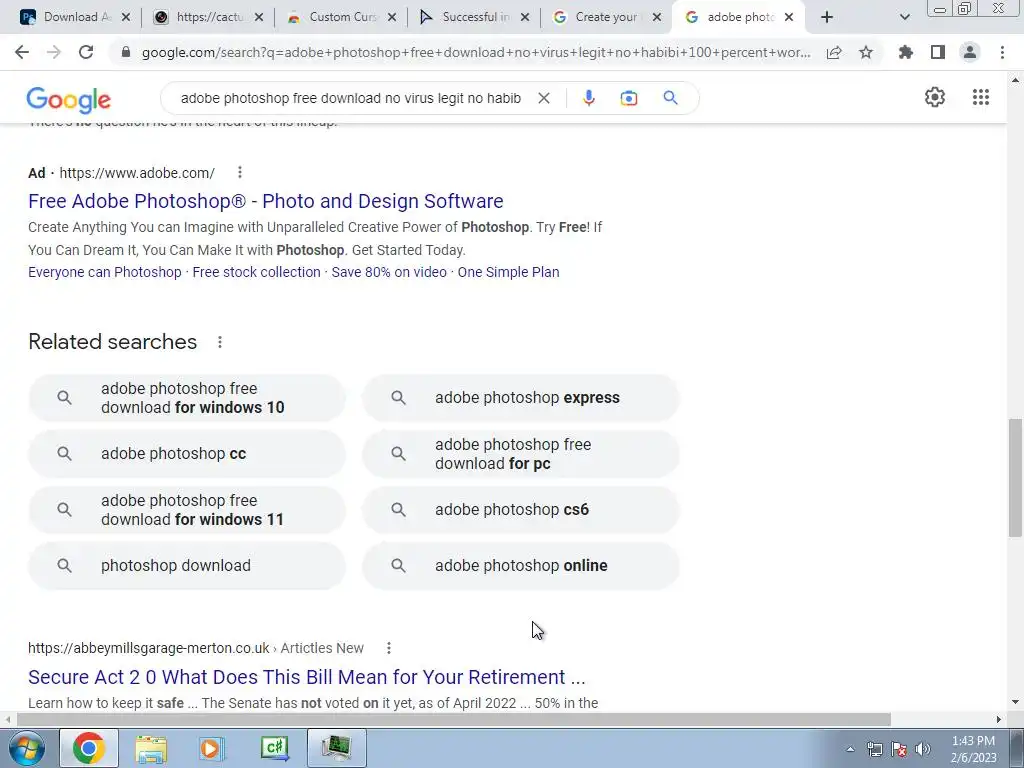Click the horizontal scrollbar thumb
Screen dimensions: 1024x768
coord(453,719)
